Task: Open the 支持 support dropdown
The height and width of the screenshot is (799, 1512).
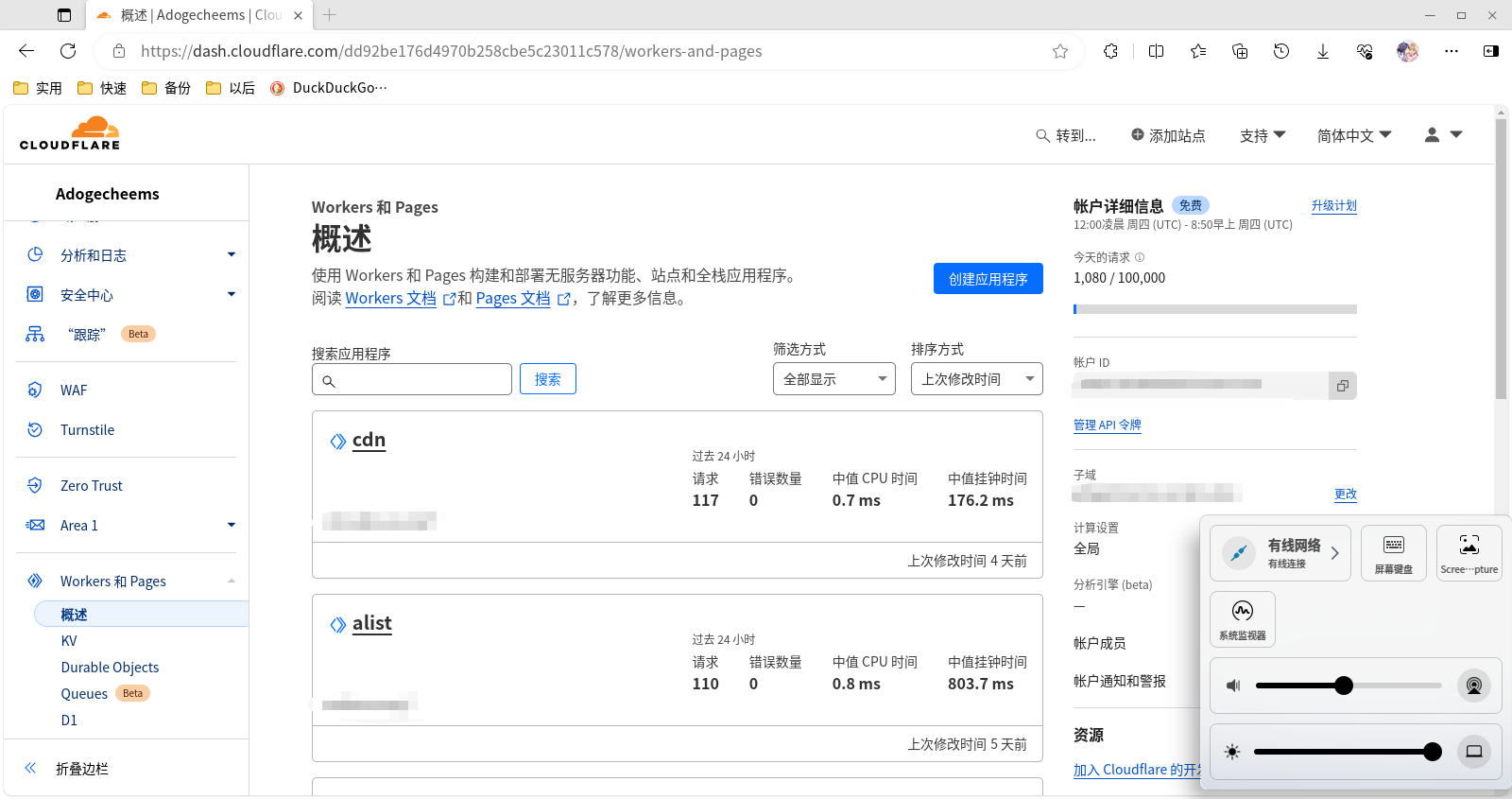Action: point(1263,135)
